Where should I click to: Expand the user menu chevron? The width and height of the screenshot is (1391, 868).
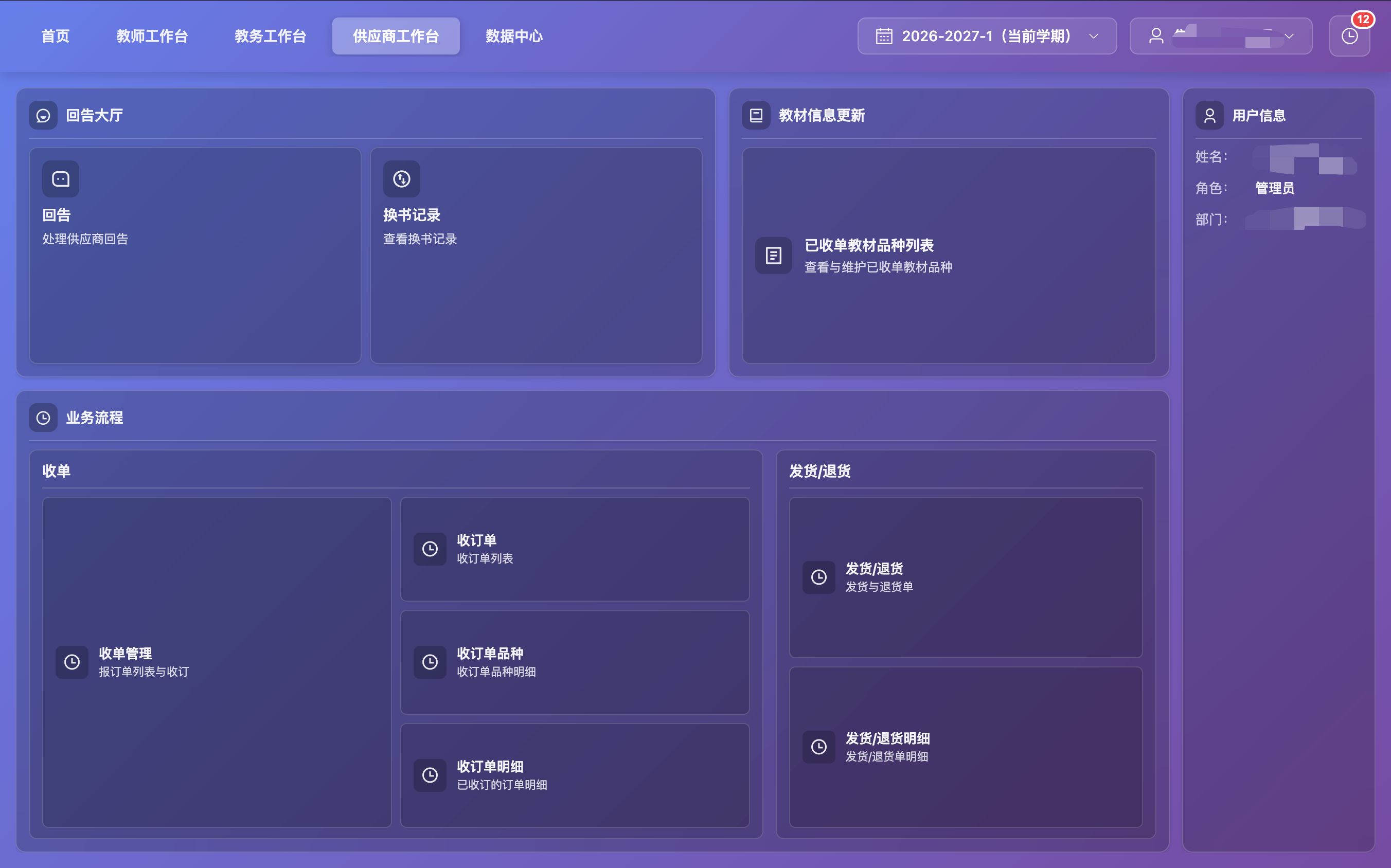[x=1289, y=36]
